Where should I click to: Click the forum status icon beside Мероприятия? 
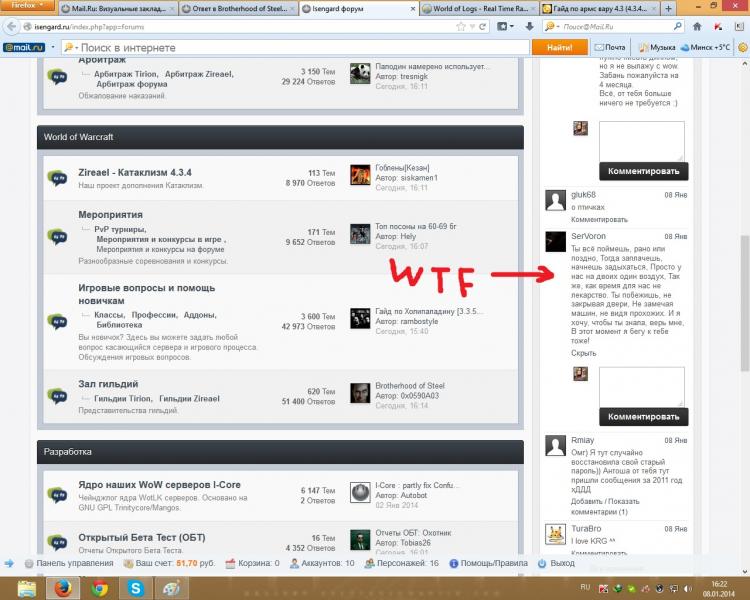[57, 237]
